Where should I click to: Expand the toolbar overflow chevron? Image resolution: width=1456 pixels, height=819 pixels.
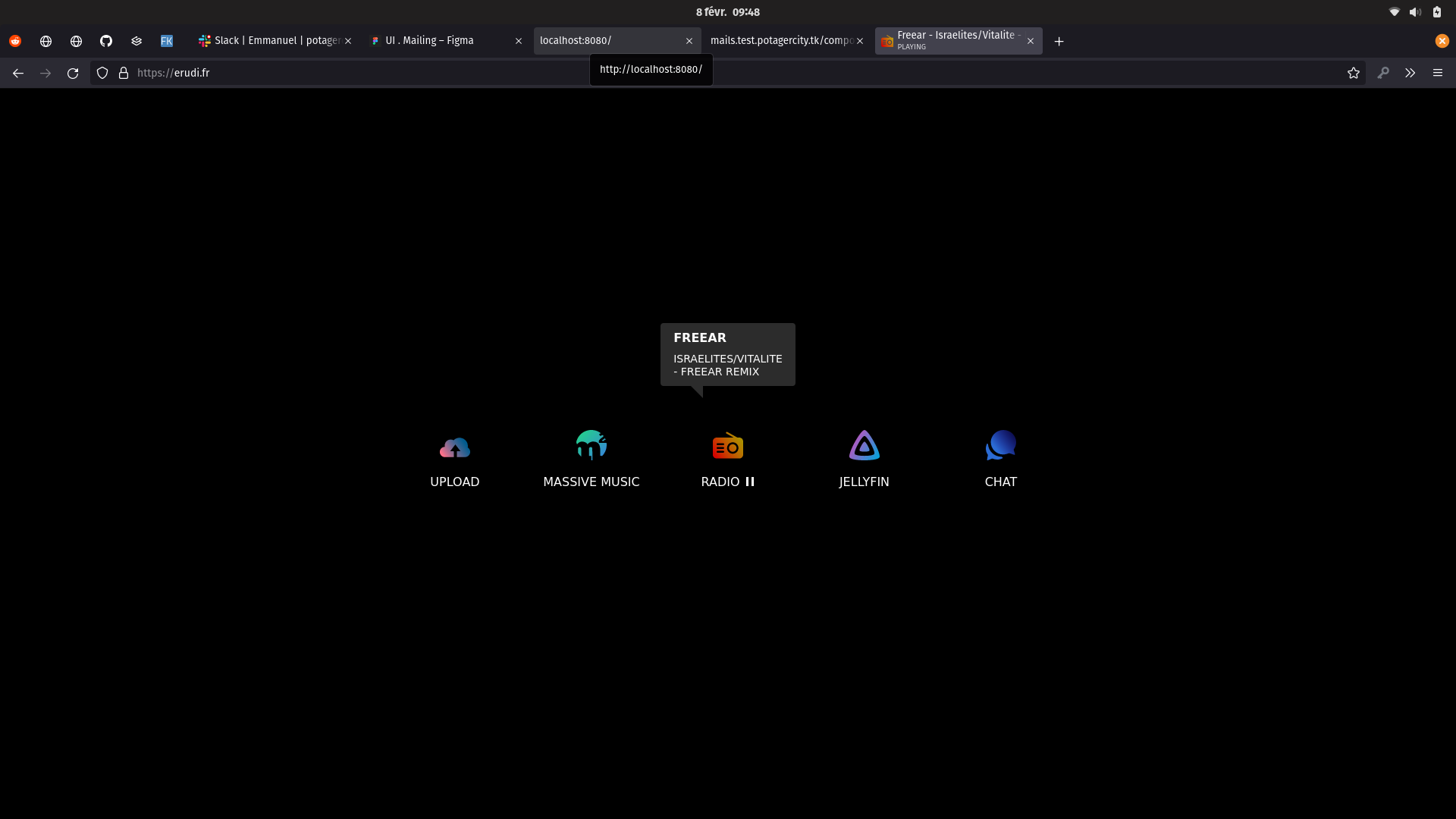click(x=1410, y=73)
